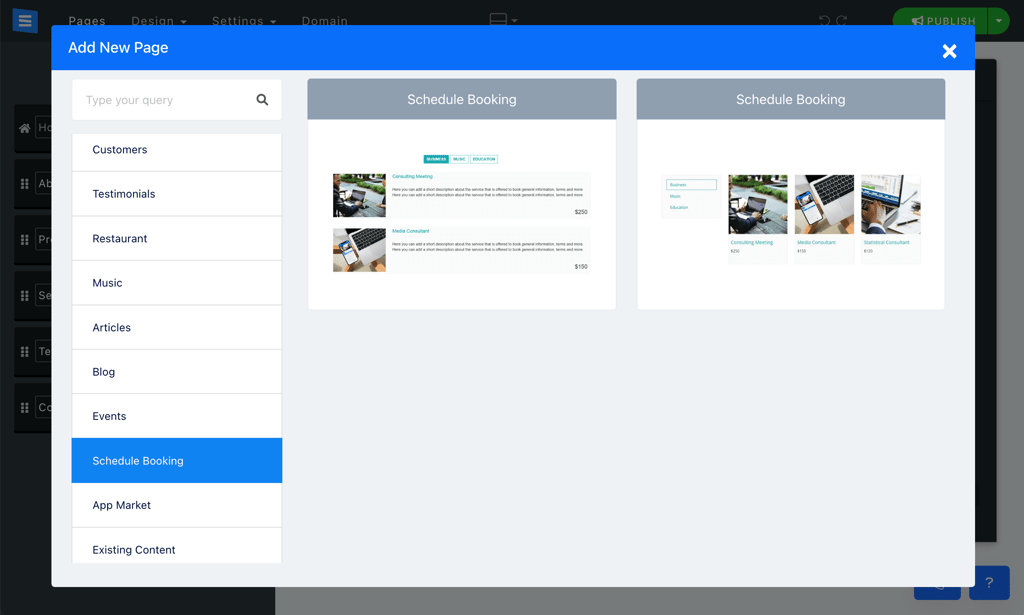The width and height of the screenshot is (1024, 615).
Task: Select the Existing Content category
Action: point(176,546)
